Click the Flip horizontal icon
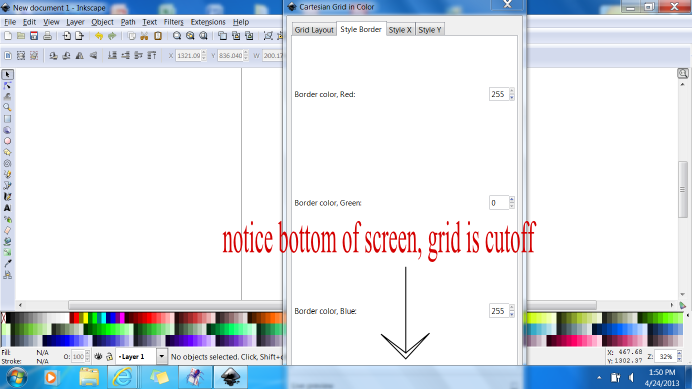Viewport: 692px width, 389px height. [80, 56]
